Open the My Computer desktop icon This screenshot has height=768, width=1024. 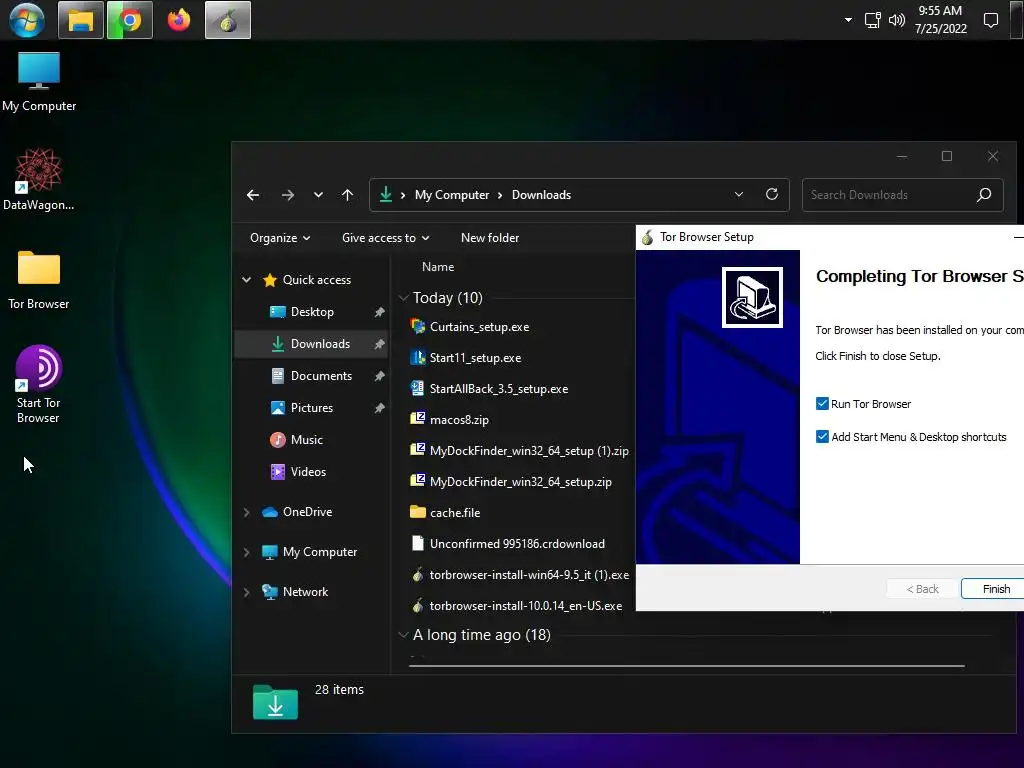(x=39, y=81)
